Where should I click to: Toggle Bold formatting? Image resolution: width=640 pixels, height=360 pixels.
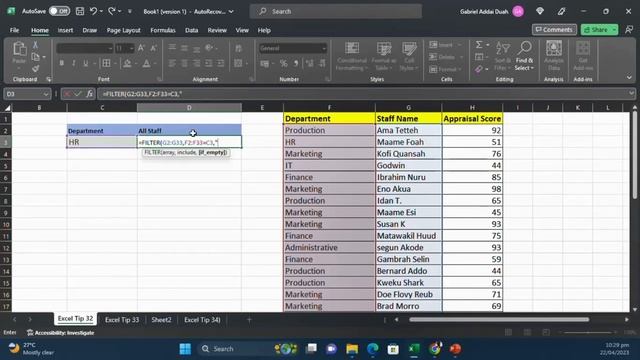tap(62, 63)
